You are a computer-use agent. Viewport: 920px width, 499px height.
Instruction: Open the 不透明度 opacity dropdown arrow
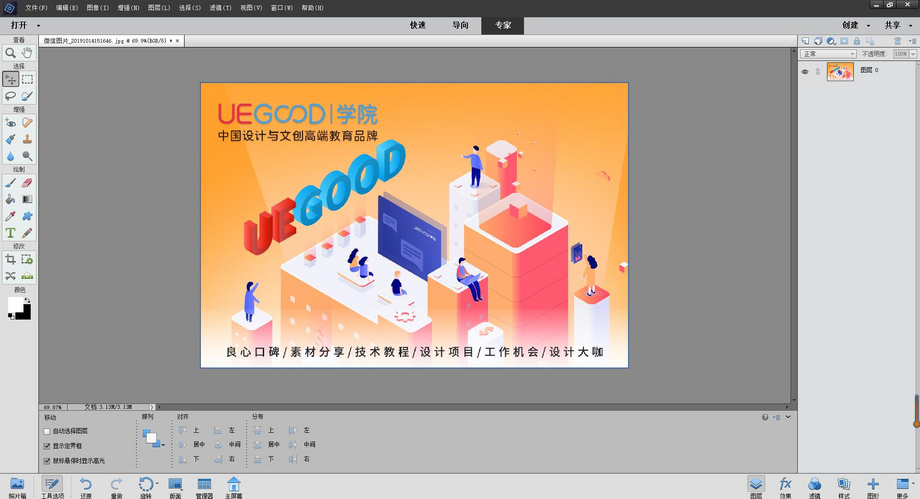point(913,54)
